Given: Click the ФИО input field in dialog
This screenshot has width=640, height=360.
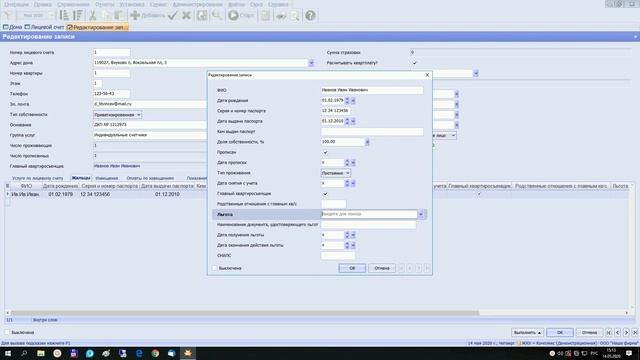Looking at the screenshot, I should (x=372, y=90).
